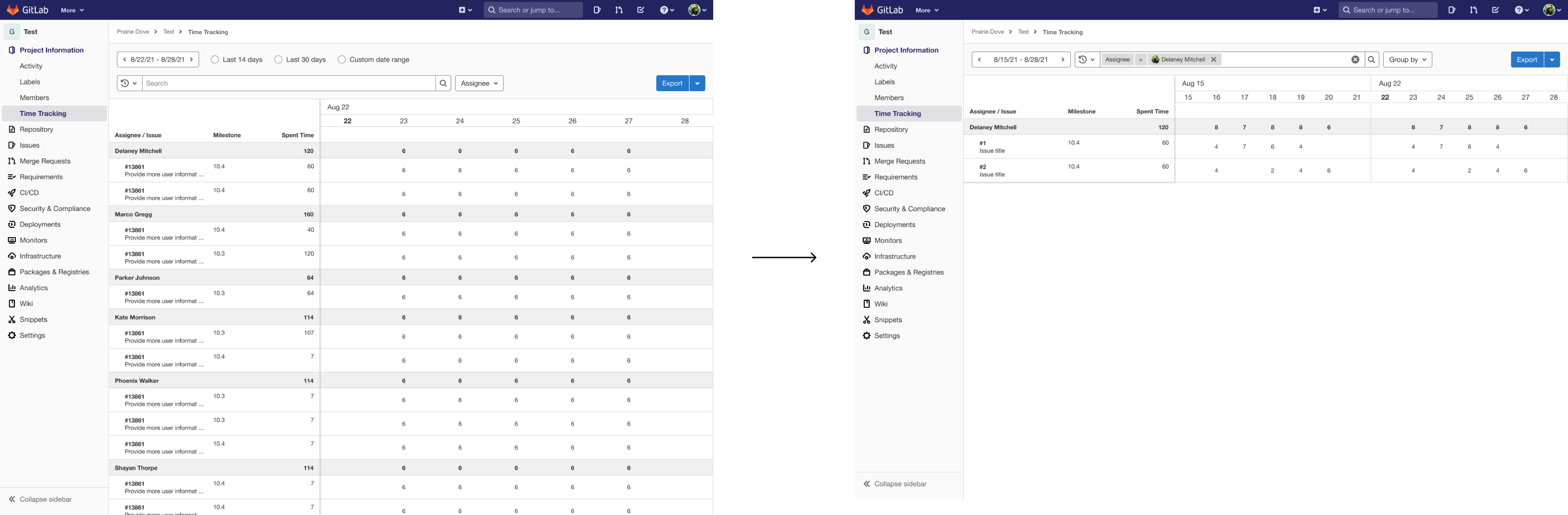Open Merge Requests in left sidebar
The height and width of the screenshot is (515, 1568).
(x=44, y=161)
